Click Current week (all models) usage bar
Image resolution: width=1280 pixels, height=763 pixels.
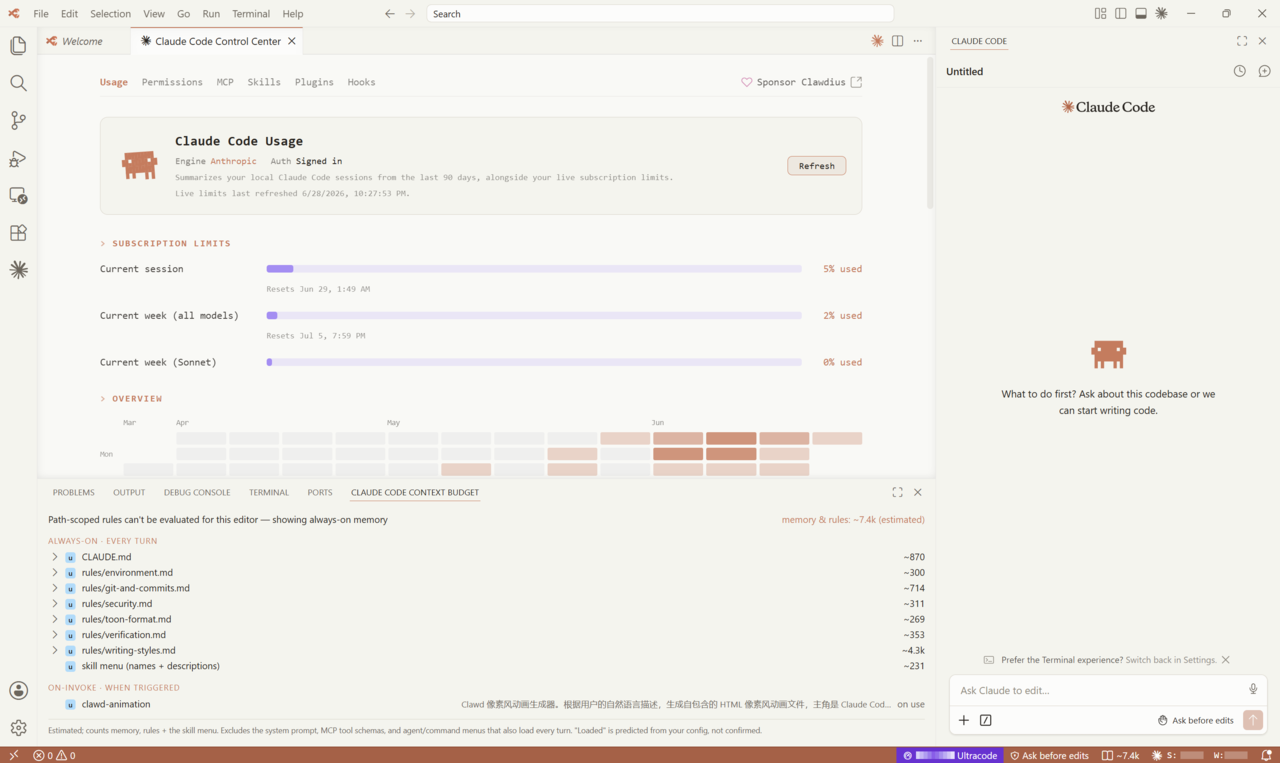(x=534, y=316)
